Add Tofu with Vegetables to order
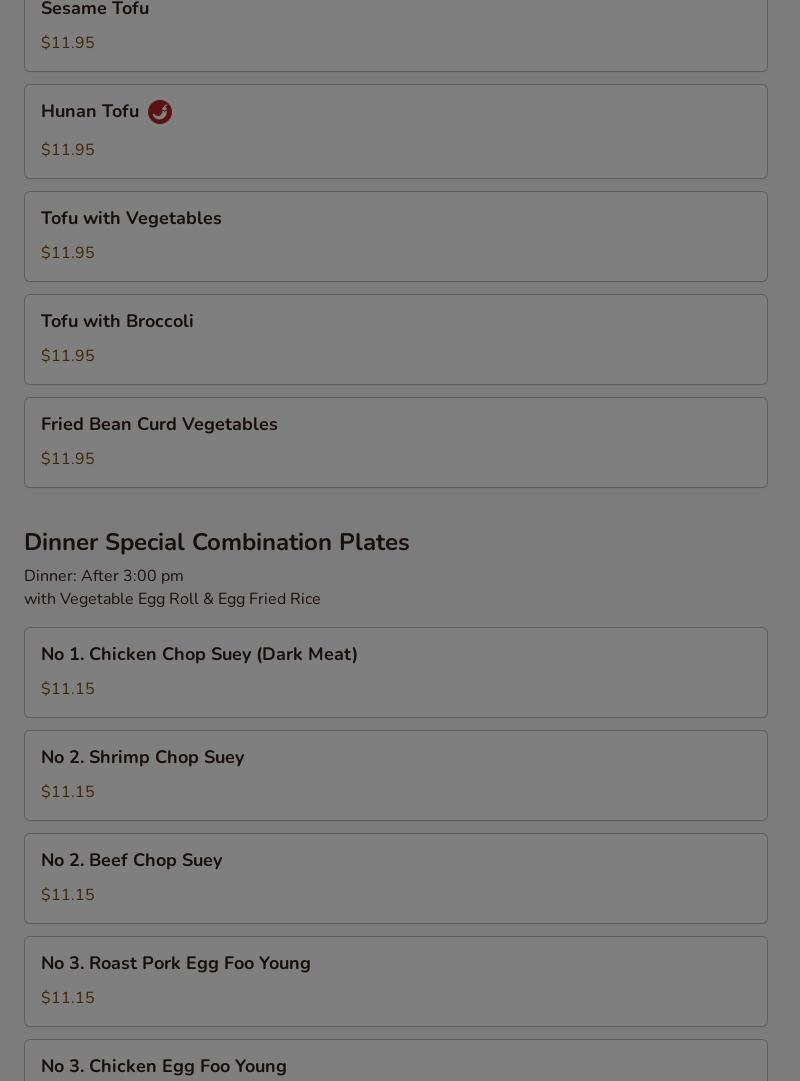The width and height of the screenshot is (800, 1081). (131, 218)
